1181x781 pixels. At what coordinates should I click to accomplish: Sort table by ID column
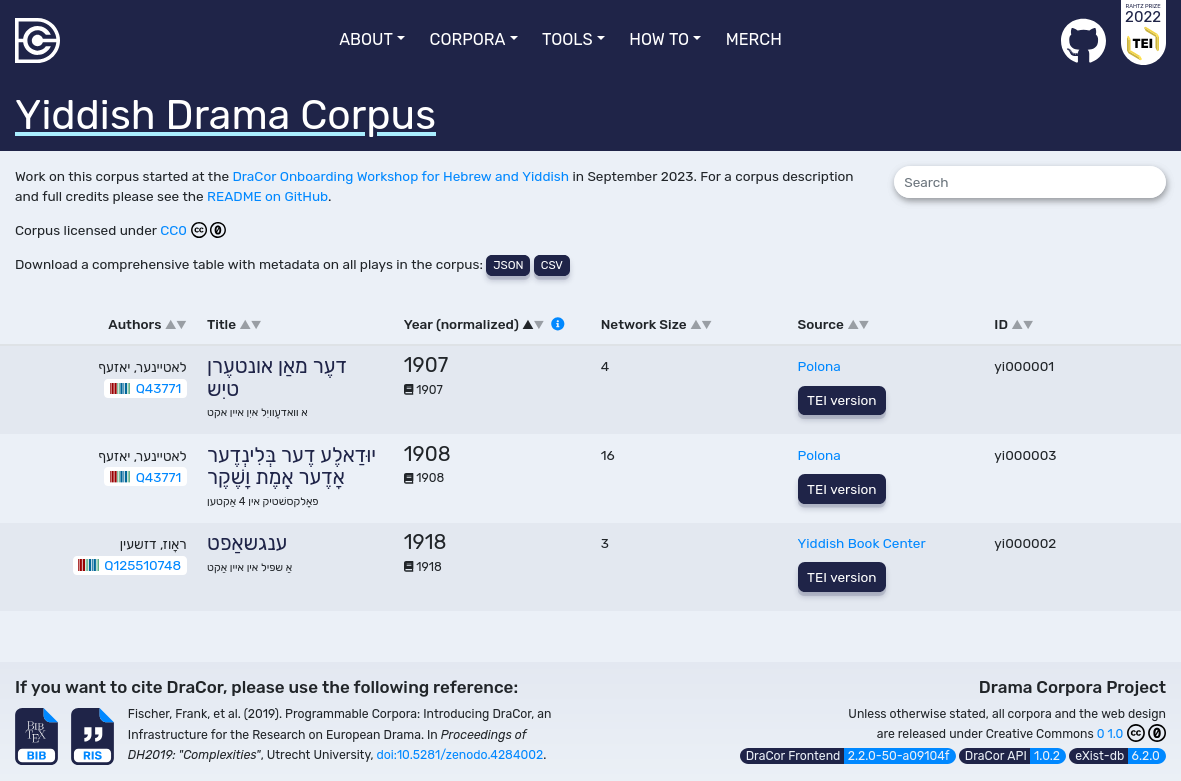click(x=1013, y=325)
